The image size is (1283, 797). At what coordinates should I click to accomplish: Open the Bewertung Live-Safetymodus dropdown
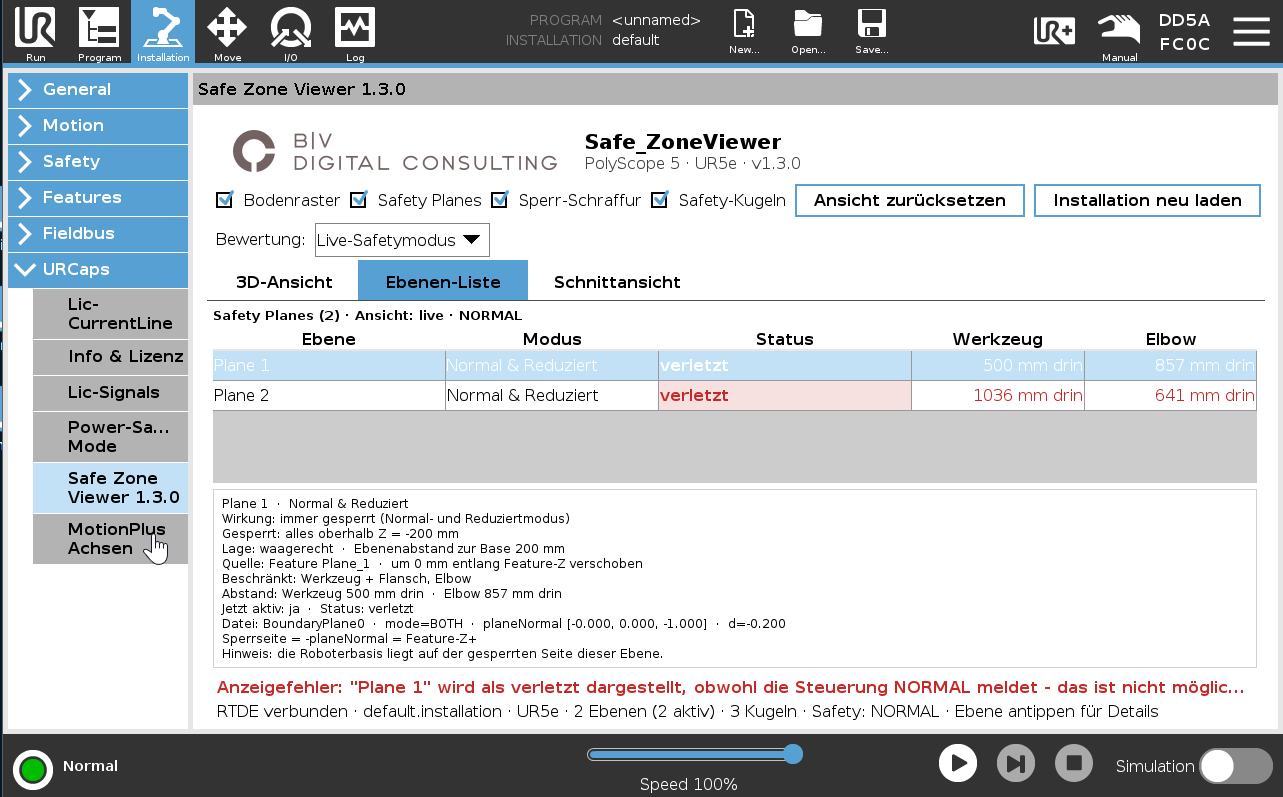[x=402, y=240]
